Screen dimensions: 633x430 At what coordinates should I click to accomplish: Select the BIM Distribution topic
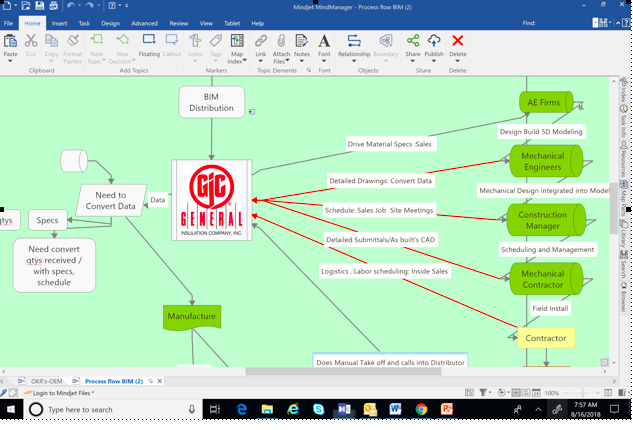[212, 102]
